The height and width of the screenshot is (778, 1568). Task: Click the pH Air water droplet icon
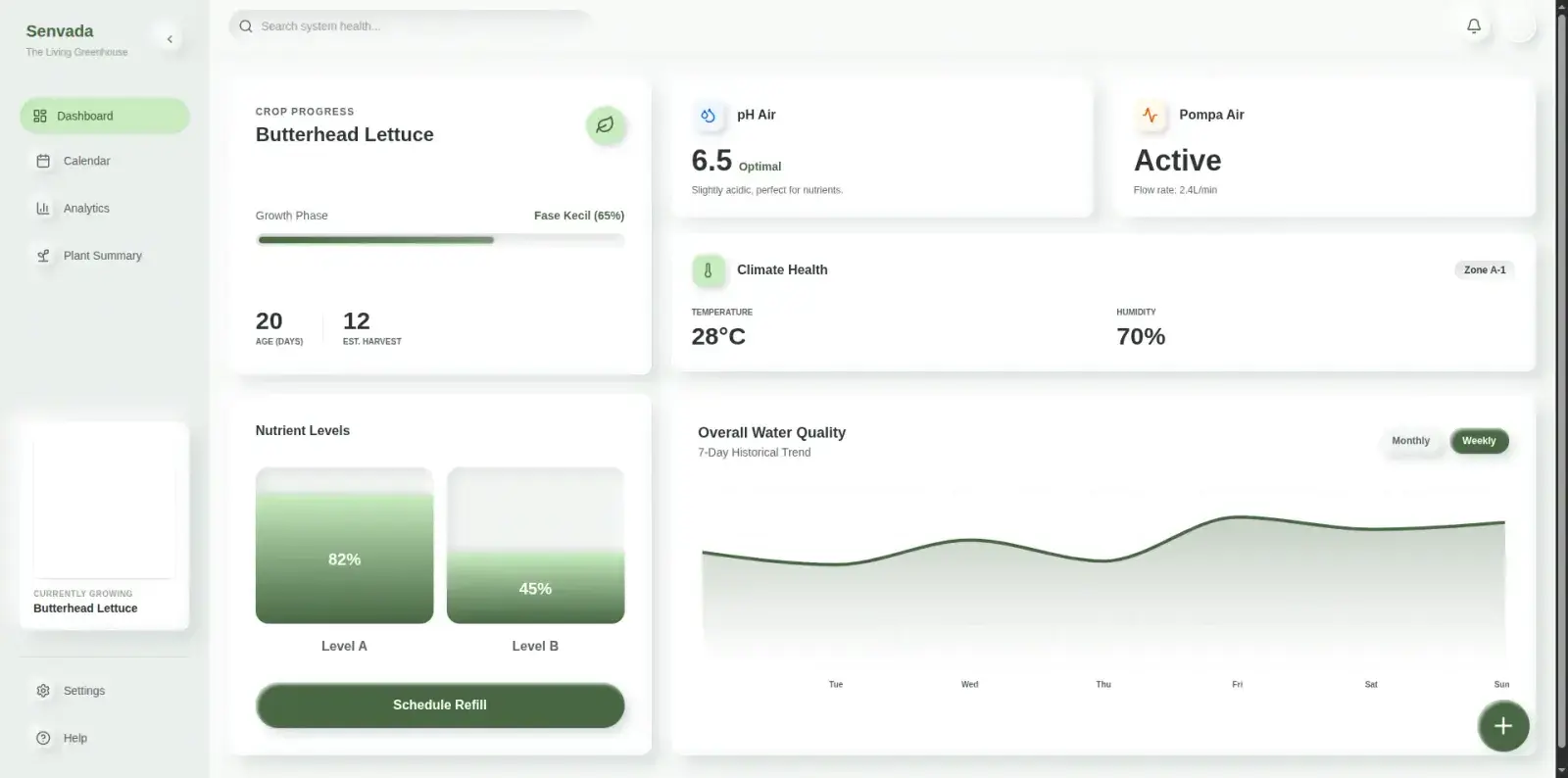click(708, 116)
